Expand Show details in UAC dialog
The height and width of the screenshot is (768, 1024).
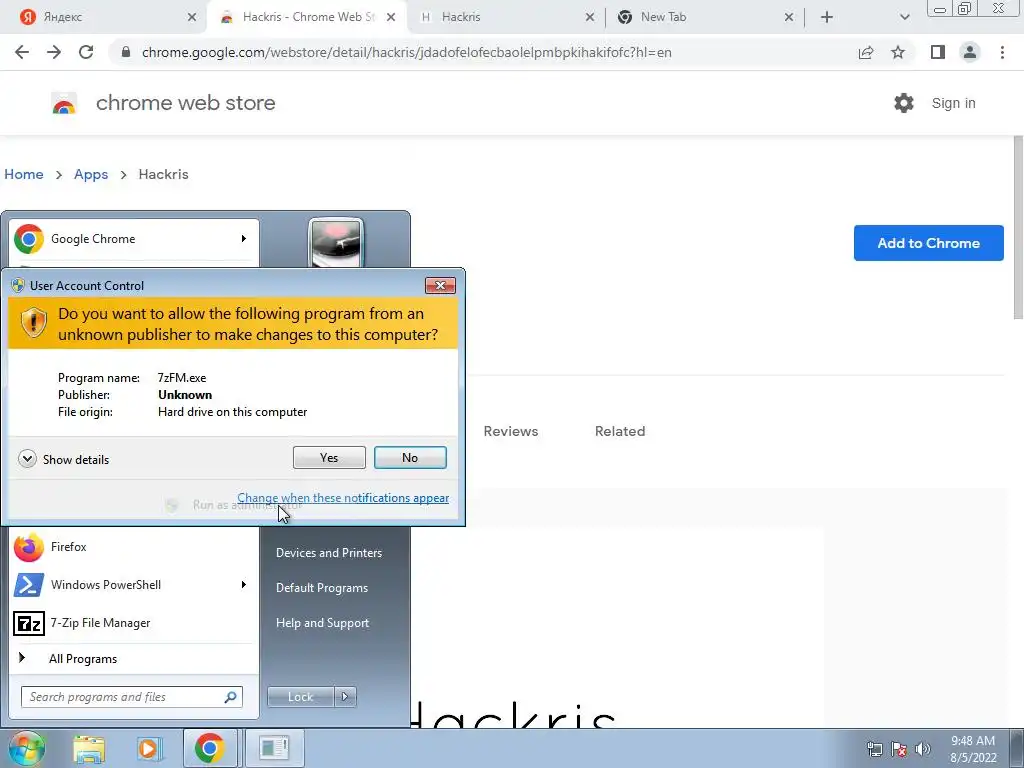[63, 459]
